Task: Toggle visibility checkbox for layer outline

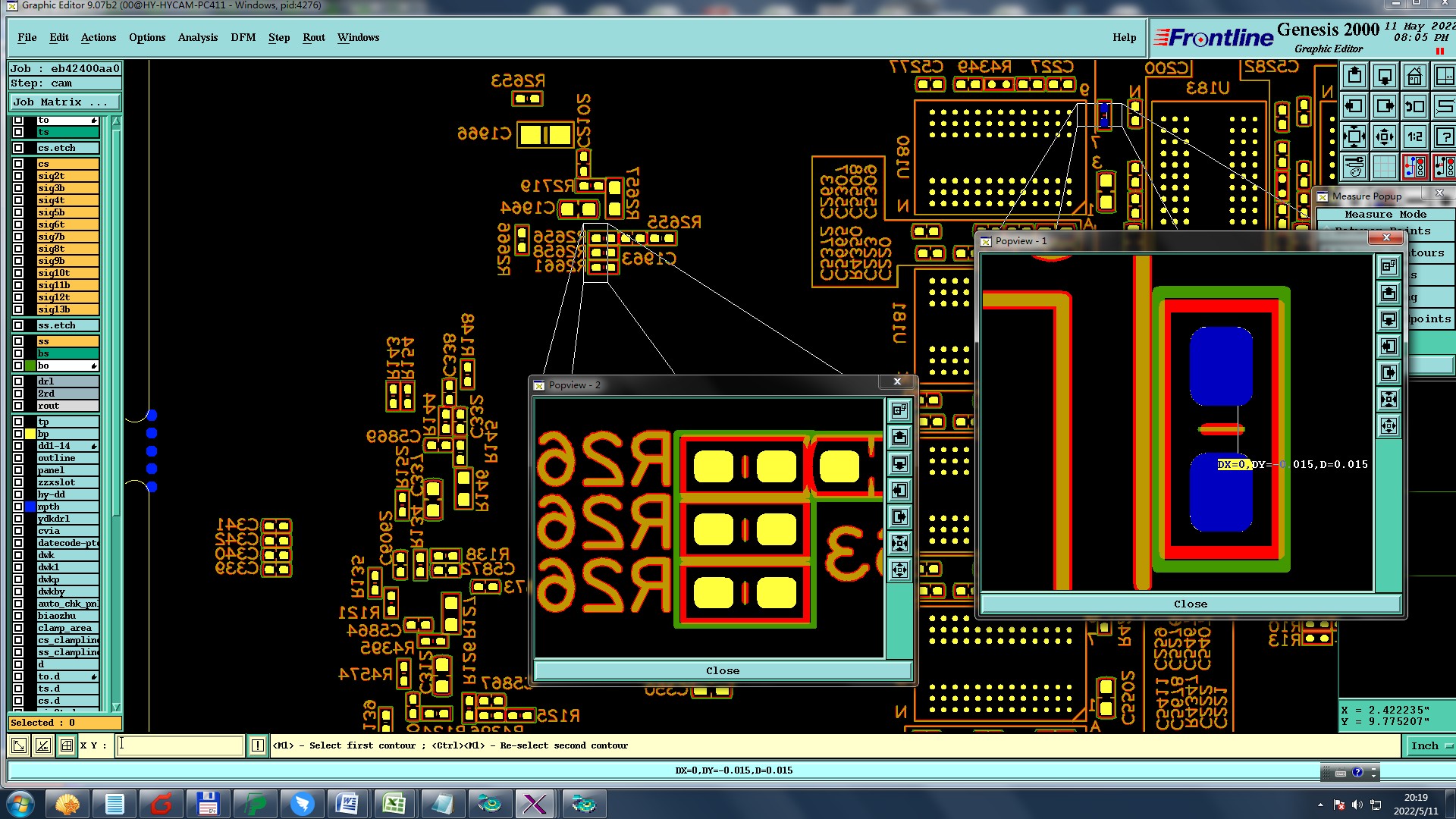Action: click(x=18, y=458)
